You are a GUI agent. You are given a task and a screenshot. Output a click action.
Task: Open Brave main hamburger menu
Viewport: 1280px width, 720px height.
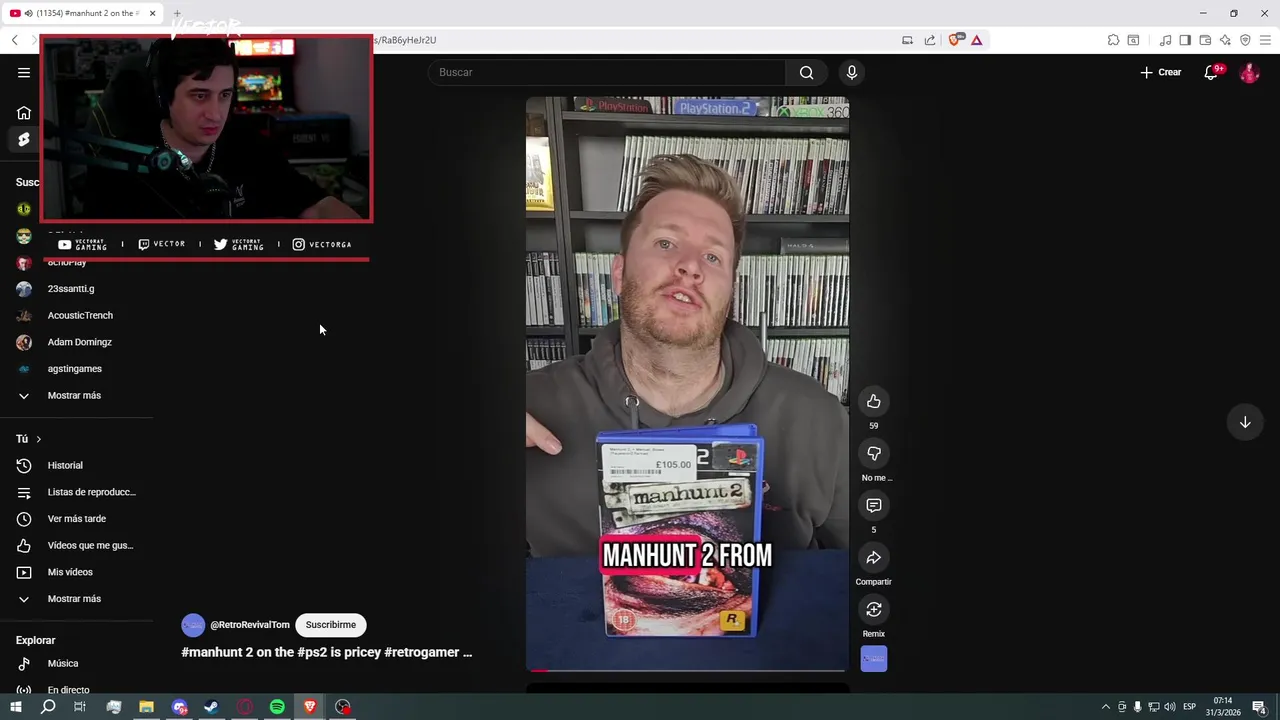(x=1265, y=40)
